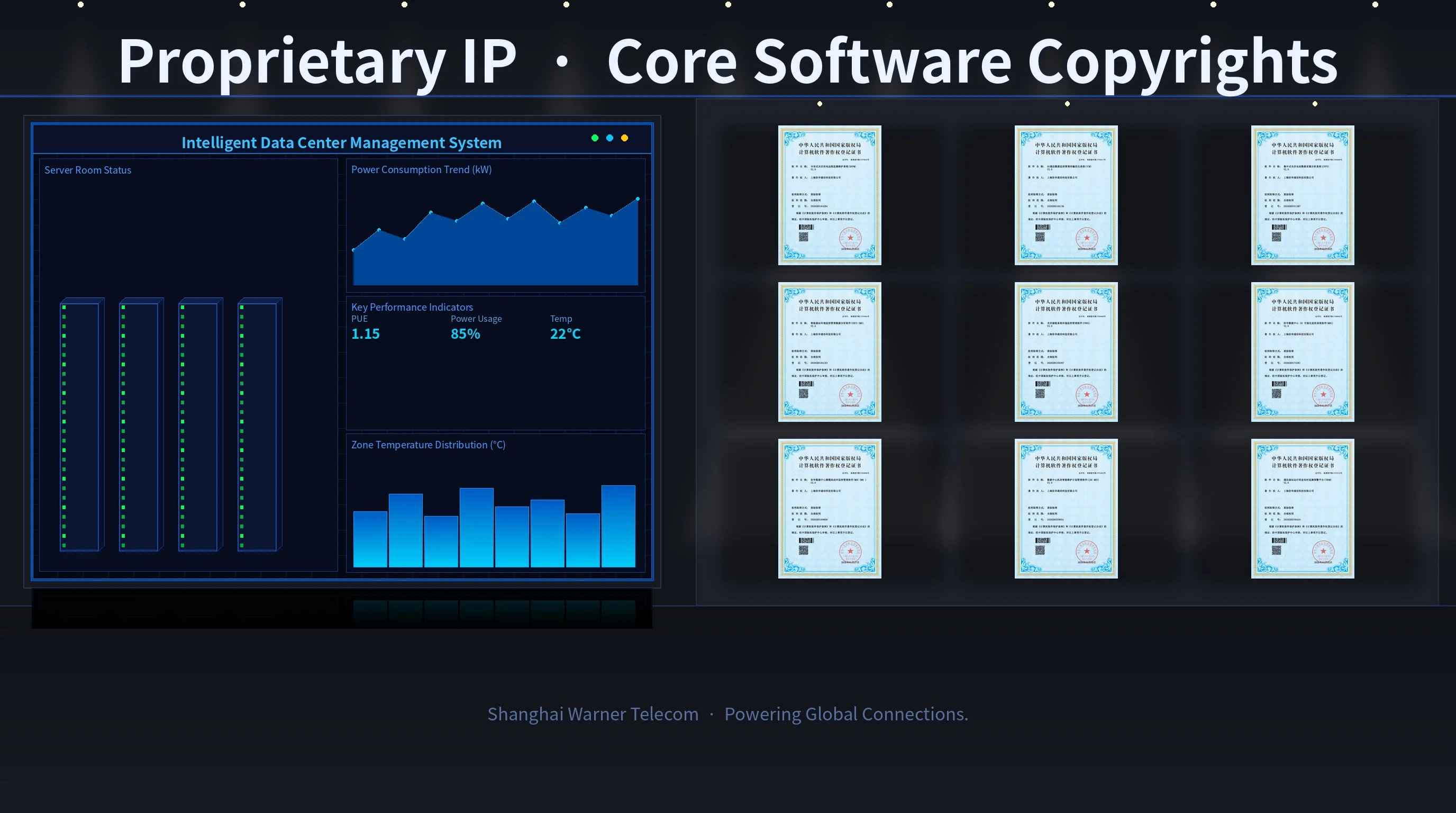Open the bottom-right copyright certificate
Screen dimensions: 1456x813
1303,508
